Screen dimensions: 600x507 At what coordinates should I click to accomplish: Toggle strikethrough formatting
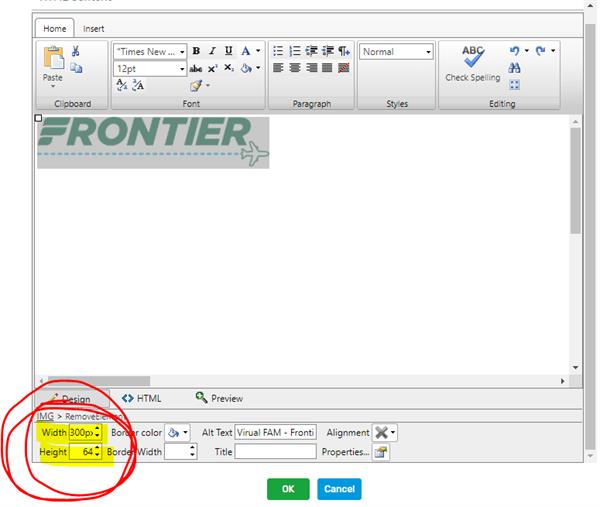tap(196, 68)
